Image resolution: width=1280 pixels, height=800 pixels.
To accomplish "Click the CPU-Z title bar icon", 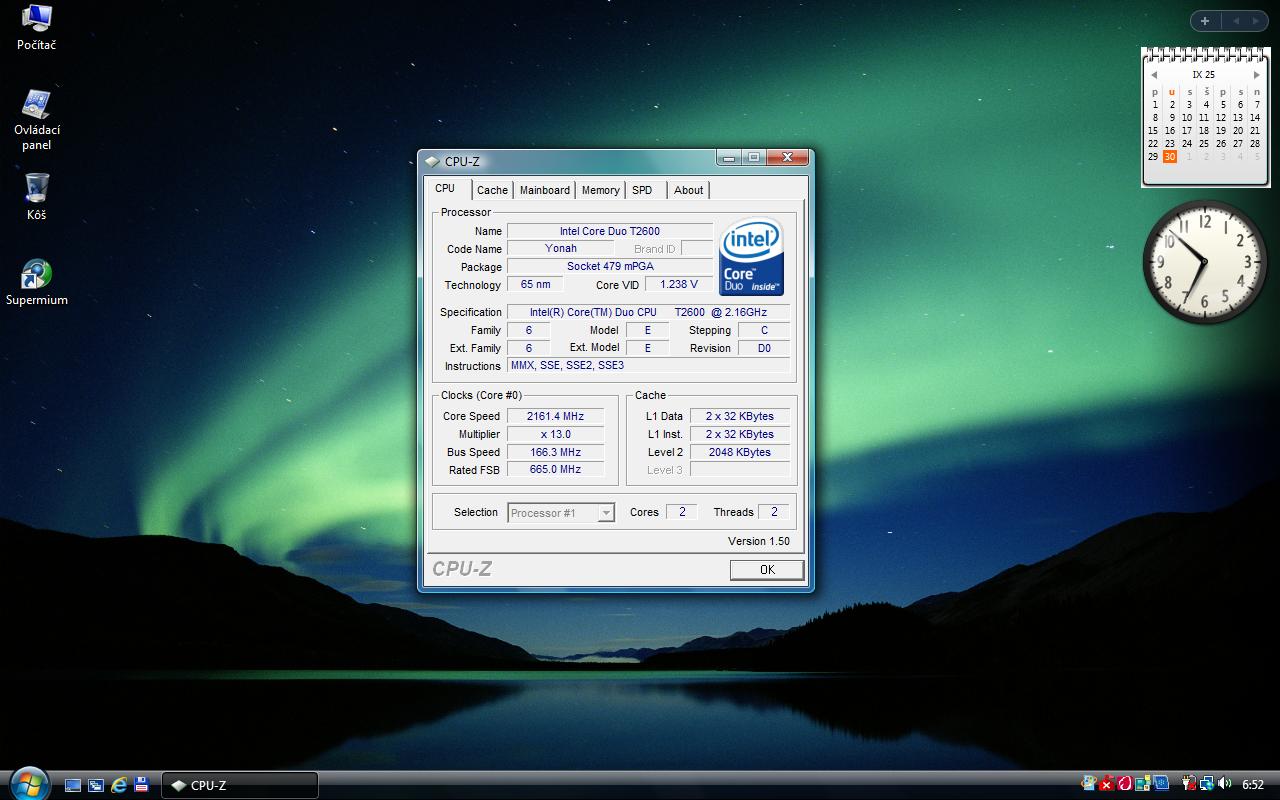I will 432,161.
